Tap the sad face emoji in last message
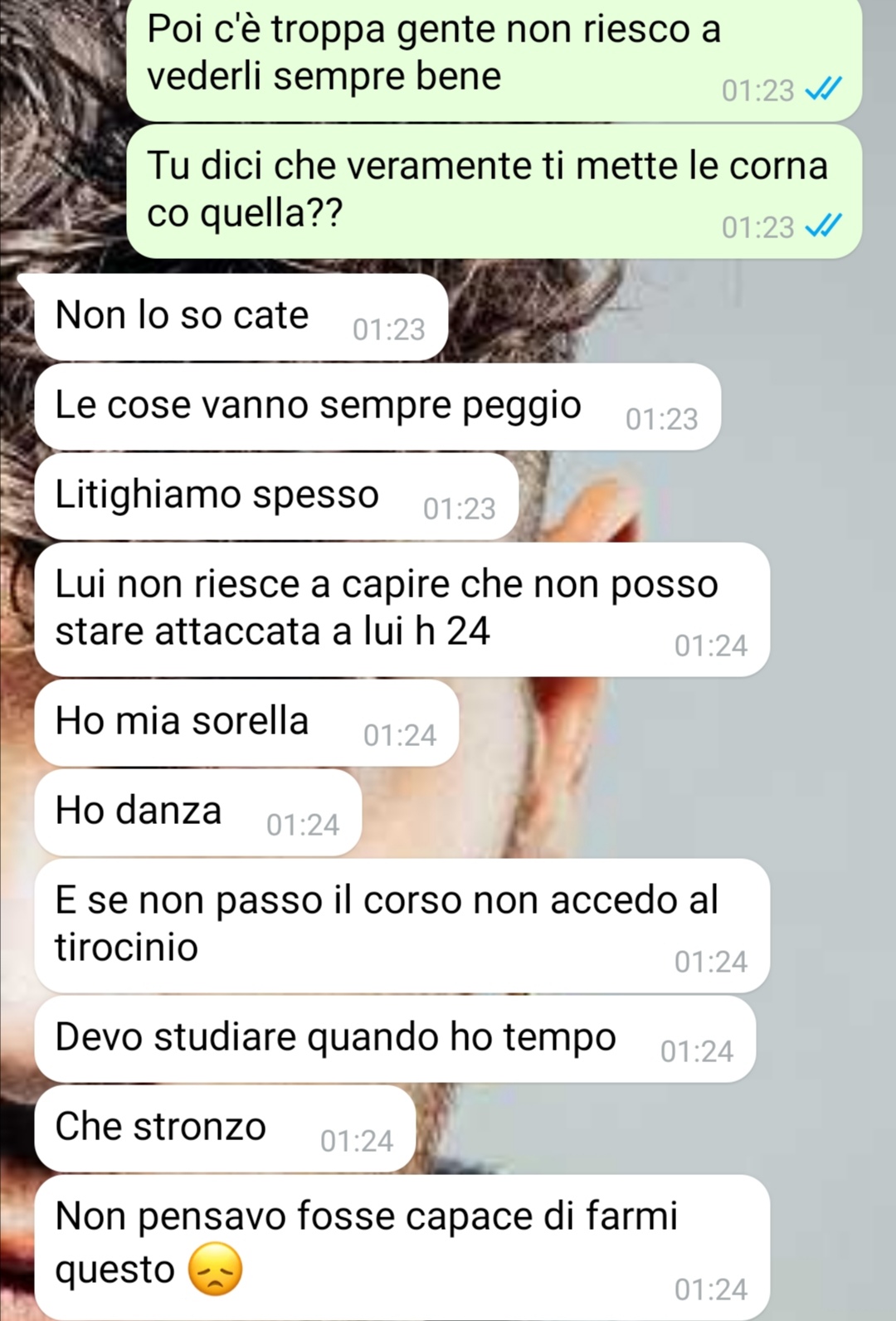The height and width of the screenshot is (1321, 896). point(216,1270)
